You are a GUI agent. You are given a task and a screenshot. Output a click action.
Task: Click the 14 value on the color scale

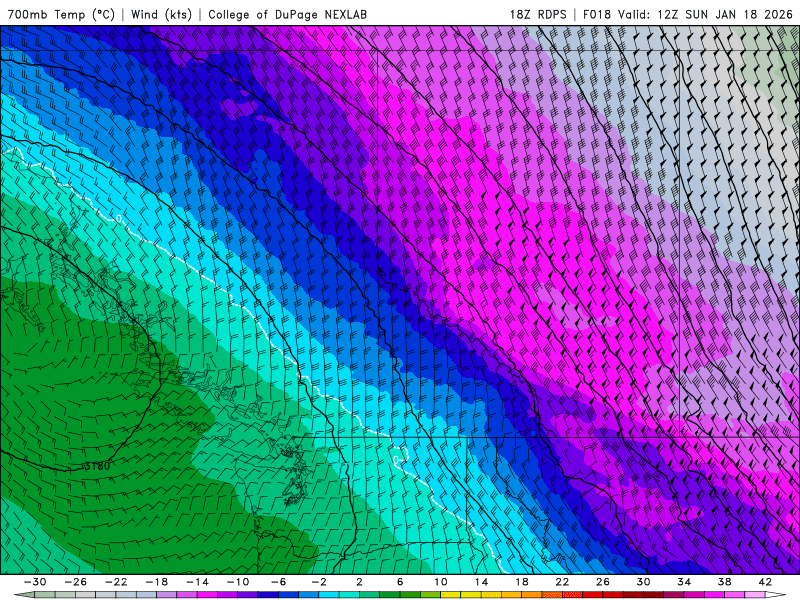click(481, 582)
